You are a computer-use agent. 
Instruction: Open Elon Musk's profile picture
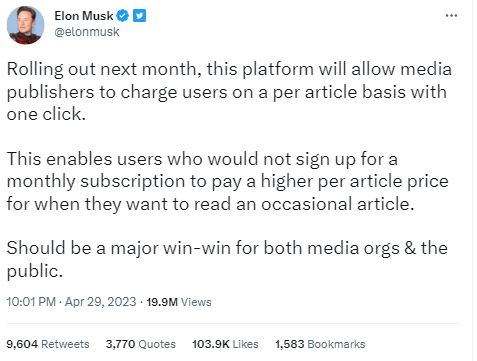click(25, 25)
